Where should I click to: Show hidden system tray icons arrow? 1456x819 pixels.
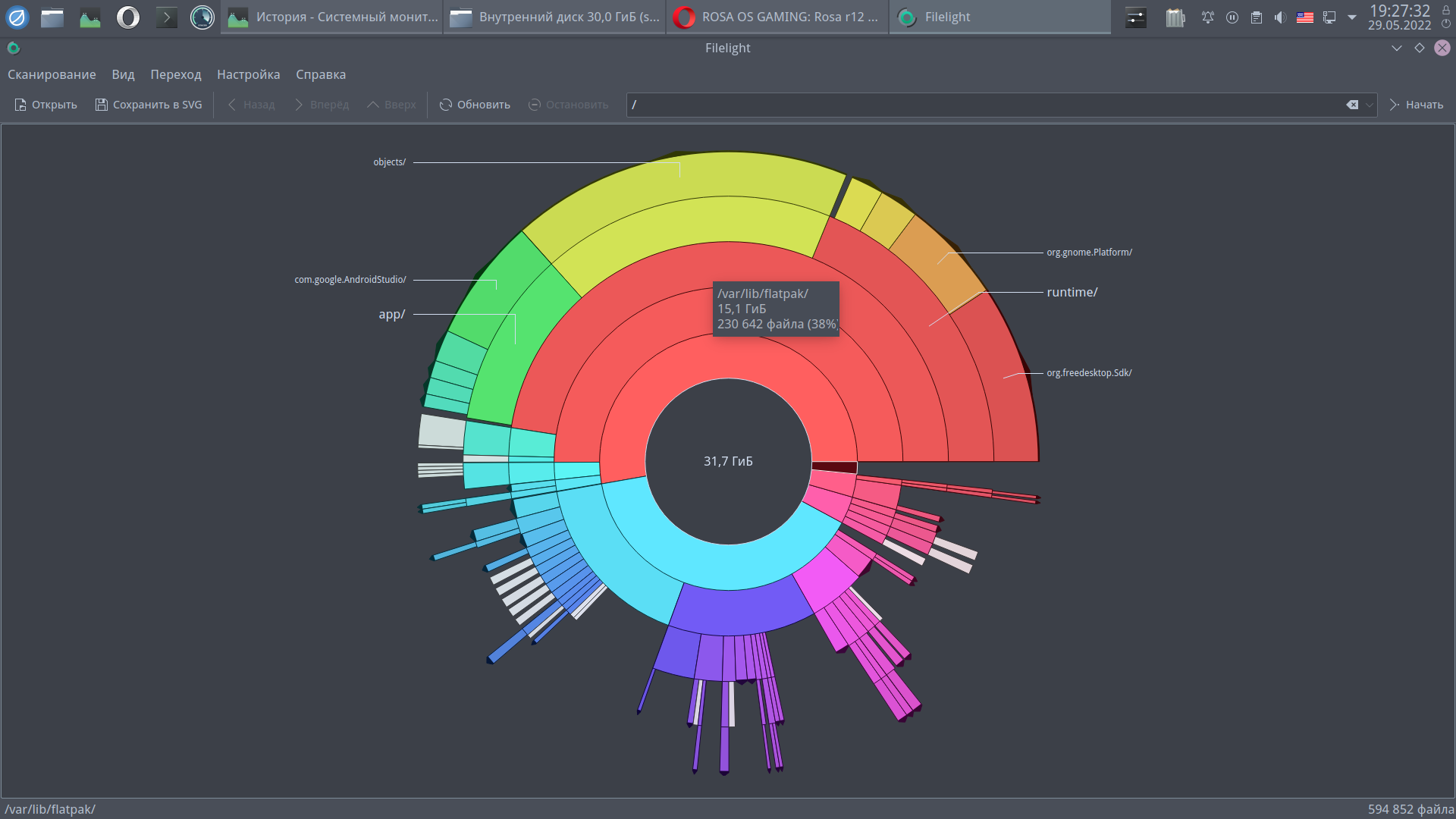[1352, 17]
